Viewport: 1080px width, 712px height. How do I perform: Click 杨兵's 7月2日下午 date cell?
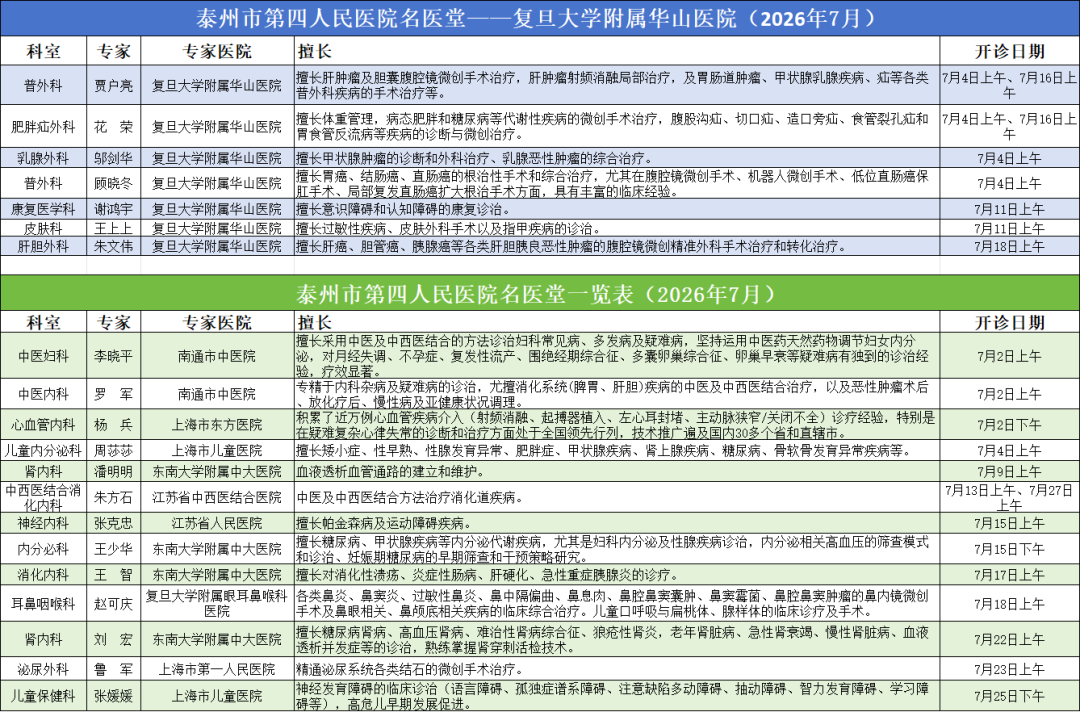[x=1009, y=425]
